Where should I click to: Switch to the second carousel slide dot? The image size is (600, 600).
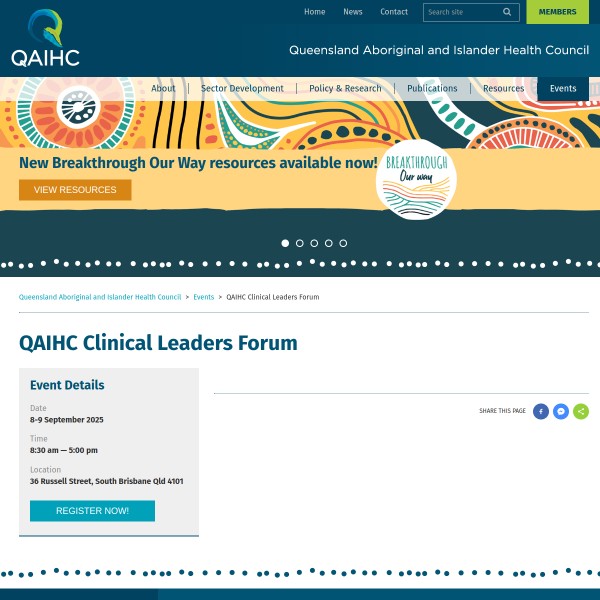[300, 243]
